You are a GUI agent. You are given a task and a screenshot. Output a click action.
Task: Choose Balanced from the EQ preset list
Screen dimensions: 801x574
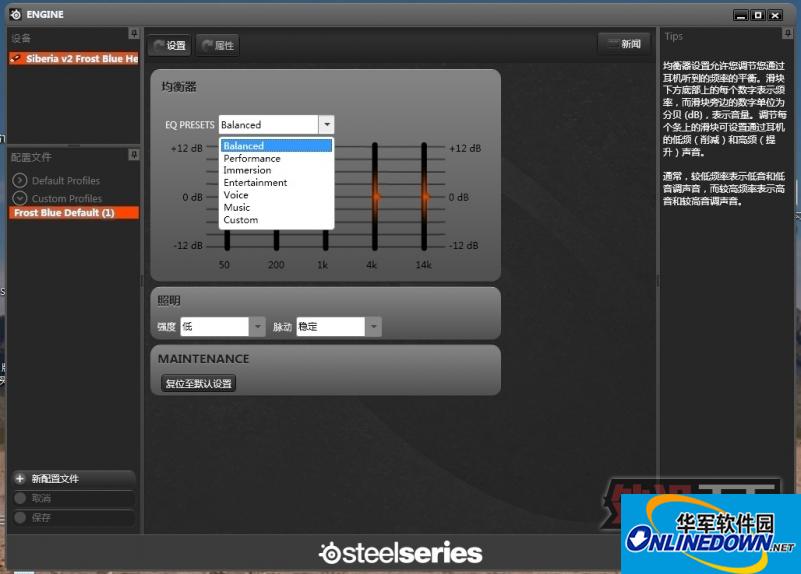(x=277, y=146)
